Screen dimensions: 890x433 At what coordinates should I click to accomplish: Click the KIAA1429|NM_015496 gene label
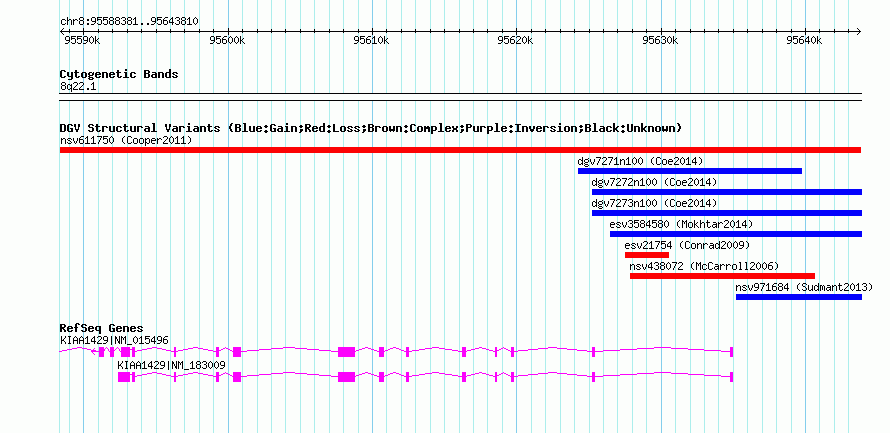[x=114, y=340]
